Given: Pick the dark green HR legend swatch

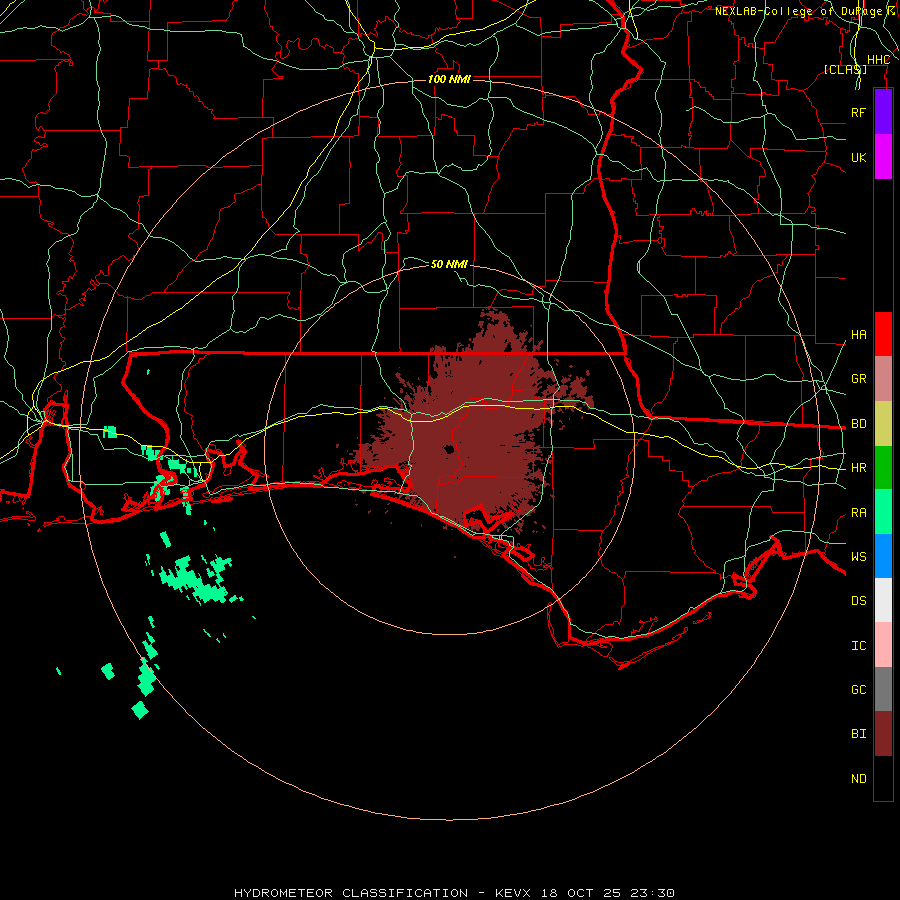Looking at the screenshot, I should 883,468.
